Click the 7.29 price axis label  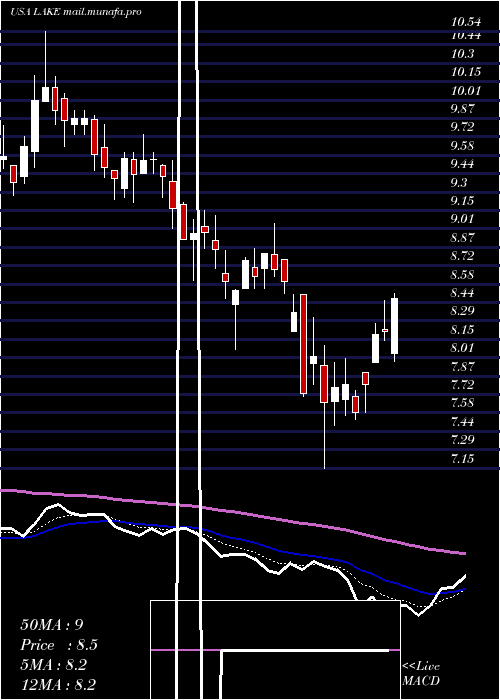[x=462, y=440]
